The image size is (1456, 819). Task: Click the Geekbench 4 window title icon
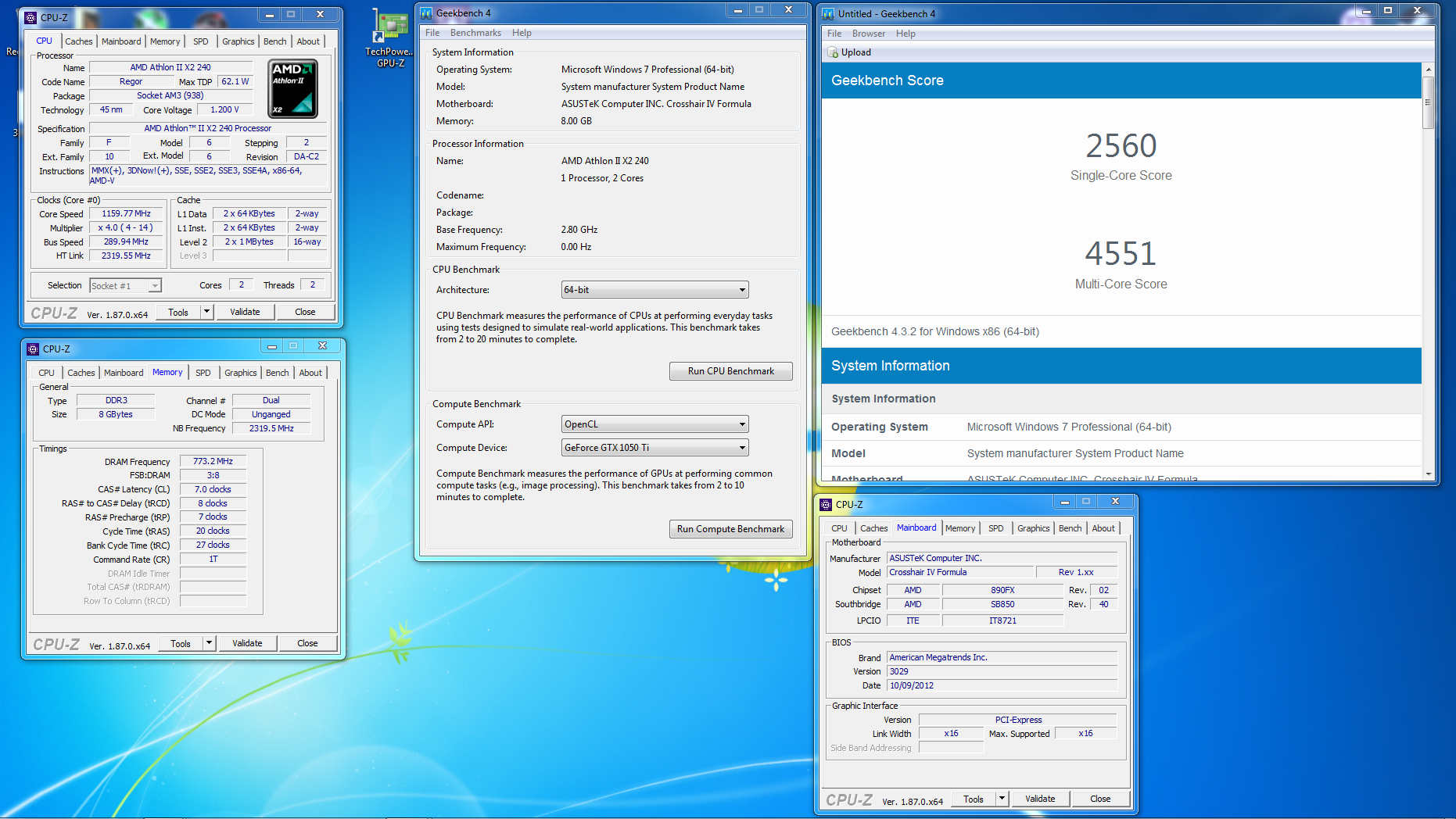(x=426, y=13)
